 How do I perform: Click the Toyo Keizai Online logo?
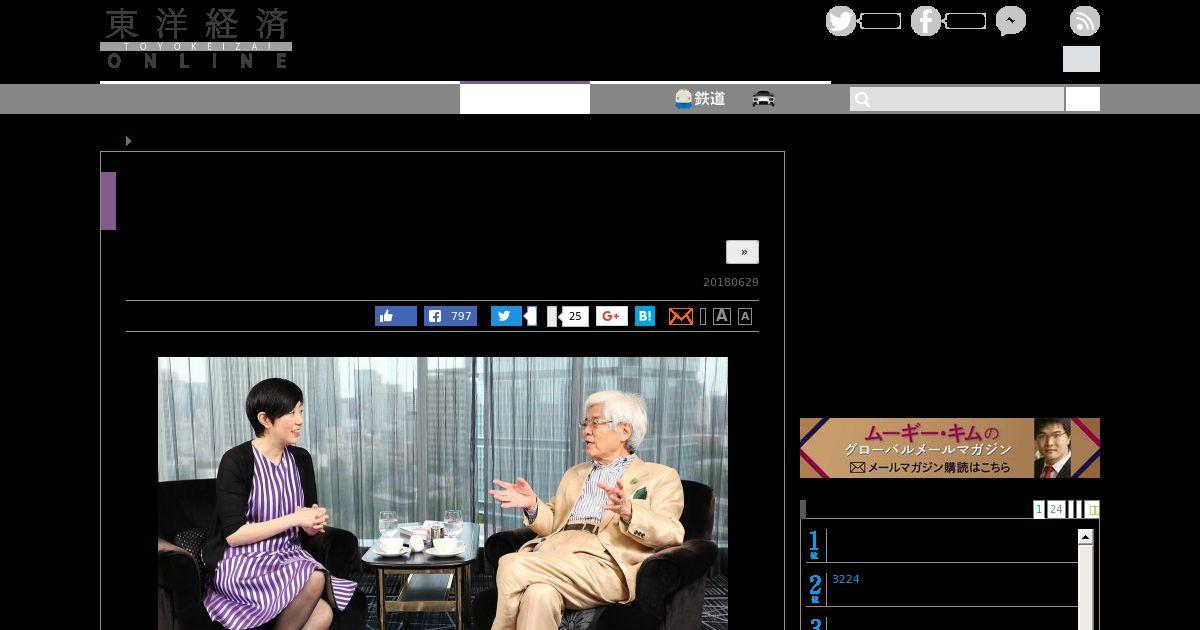pos(196,38)
